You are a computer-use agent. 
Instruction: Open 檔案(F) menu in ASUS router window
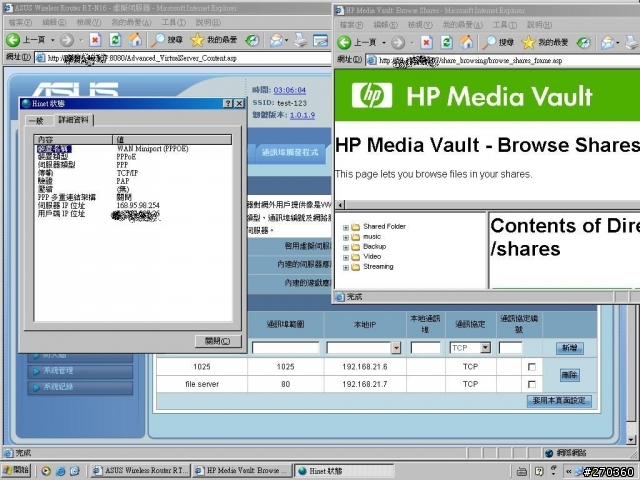(20, 22)
